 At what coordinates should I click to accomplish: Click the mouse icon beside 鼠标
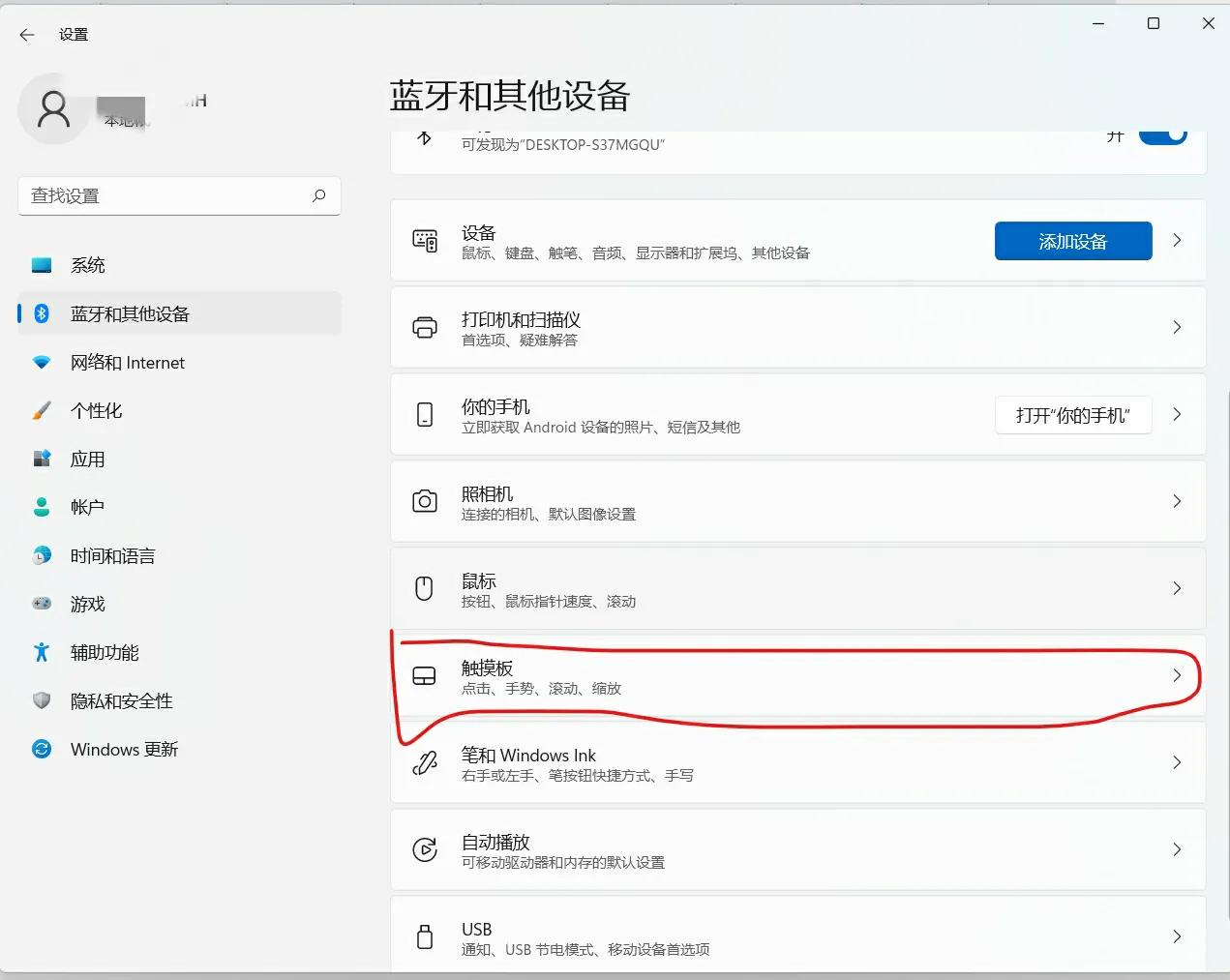[x=424, y=588]
